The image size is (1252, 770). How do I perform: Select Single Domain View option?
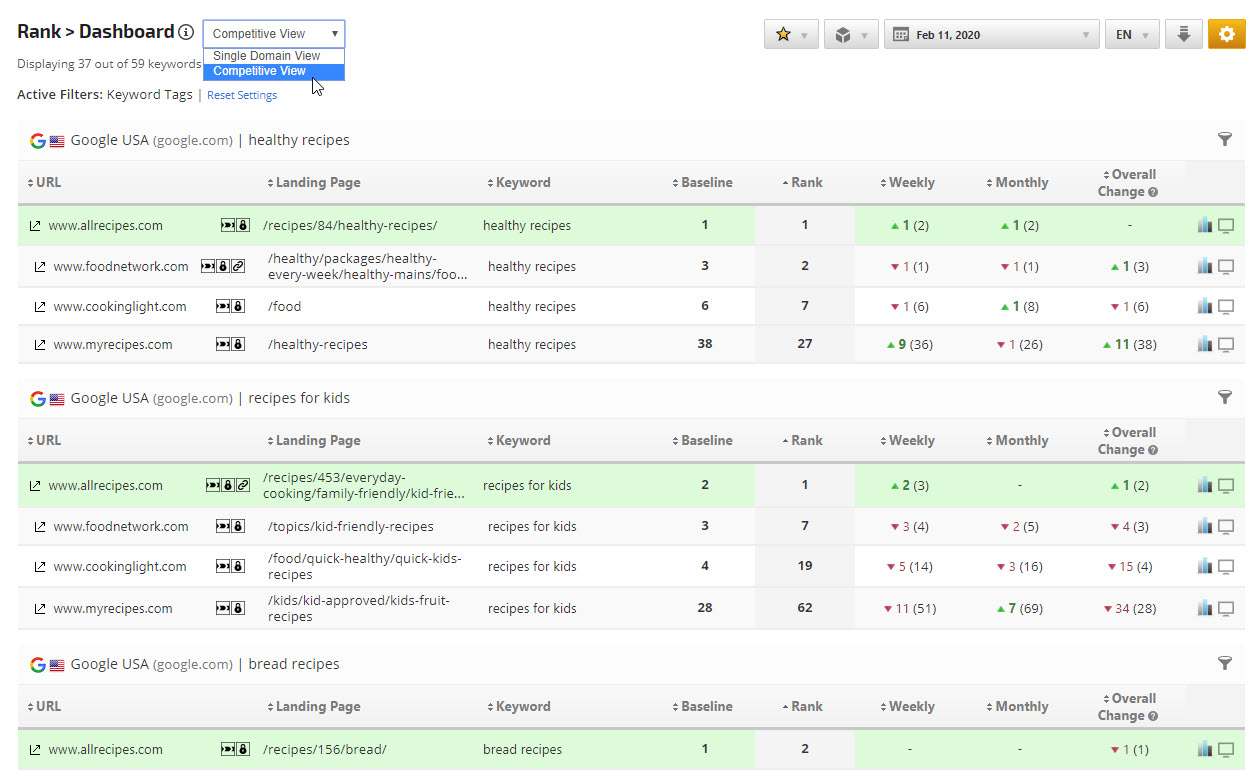pos(266,56)
